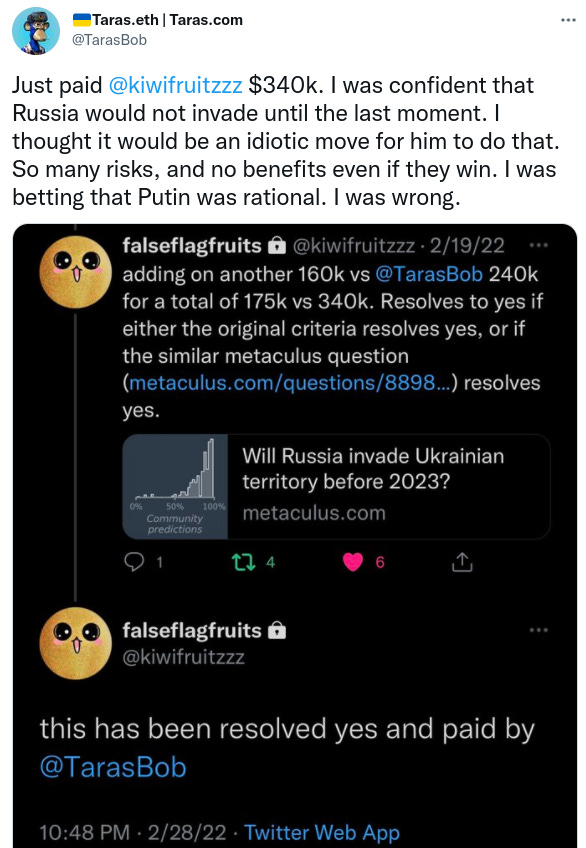Viewport: 586px width, 848px height.
Task: Click @TarasBob mention in 'paid by' tweet
Action: pyautogui.click(x=113, y=767)
